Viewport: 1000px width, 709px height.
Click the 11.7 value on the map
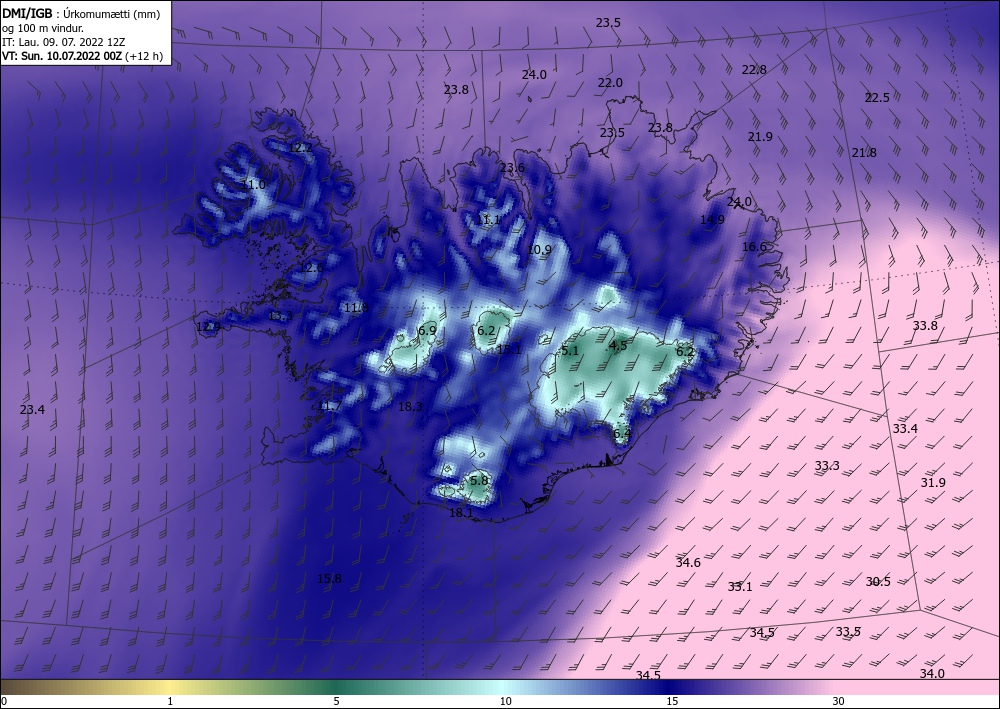[330, 406]
